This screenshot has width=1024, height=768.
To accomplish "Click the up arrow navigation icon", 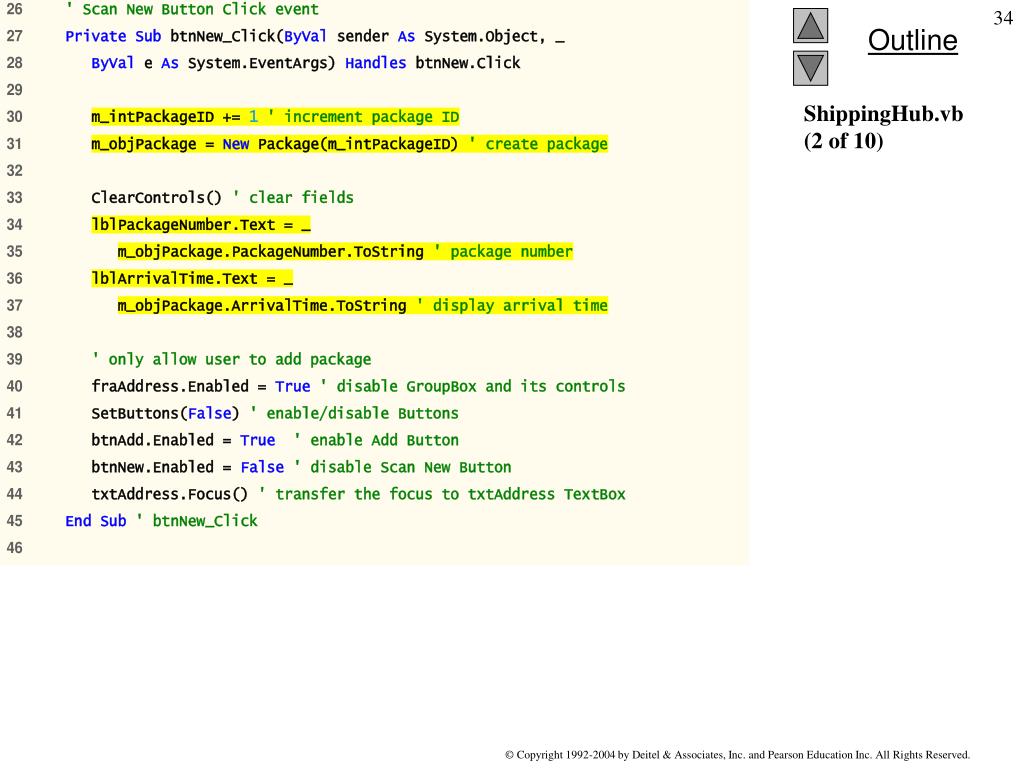I will point(810,25).
